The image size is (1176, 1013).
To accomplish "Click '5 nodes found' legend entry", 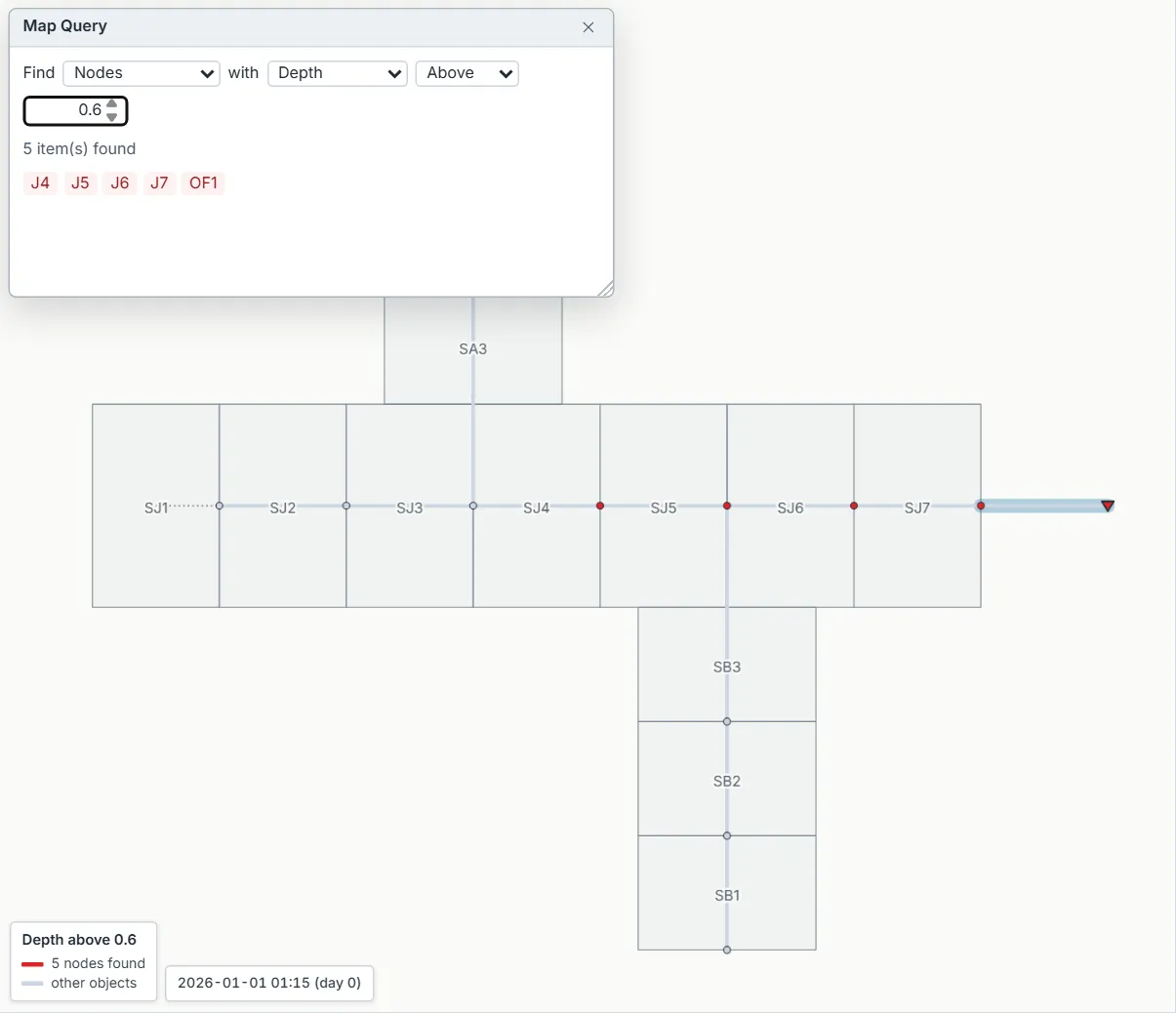I will click(x=99, y=963).
